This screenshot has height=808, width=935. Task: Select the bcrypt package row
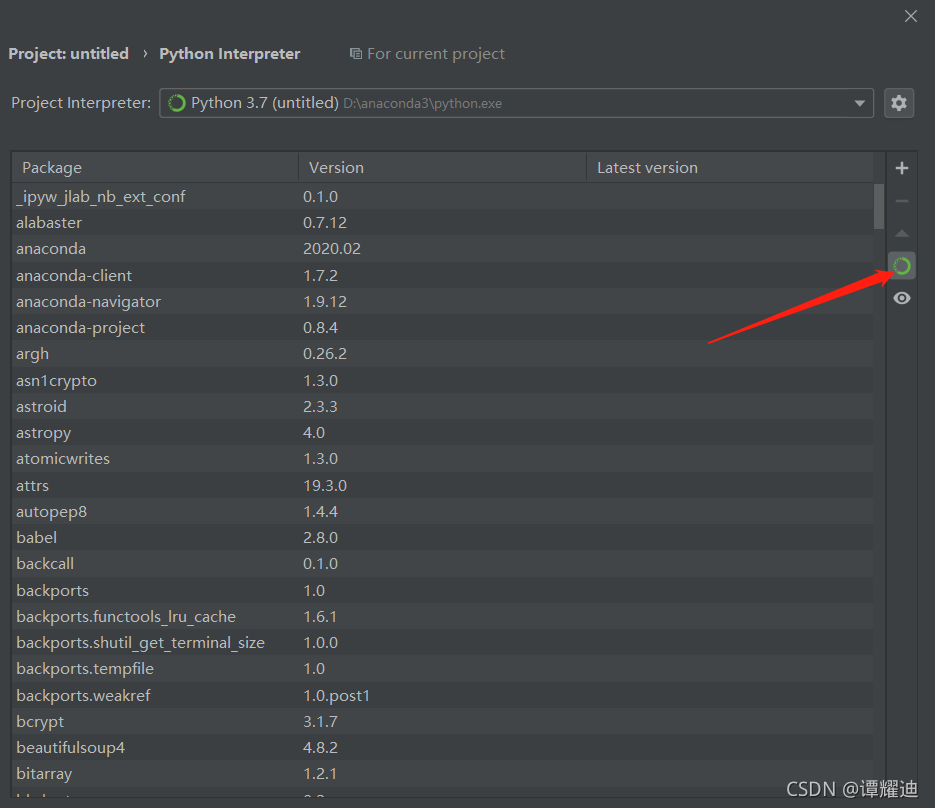coord(442,722)
